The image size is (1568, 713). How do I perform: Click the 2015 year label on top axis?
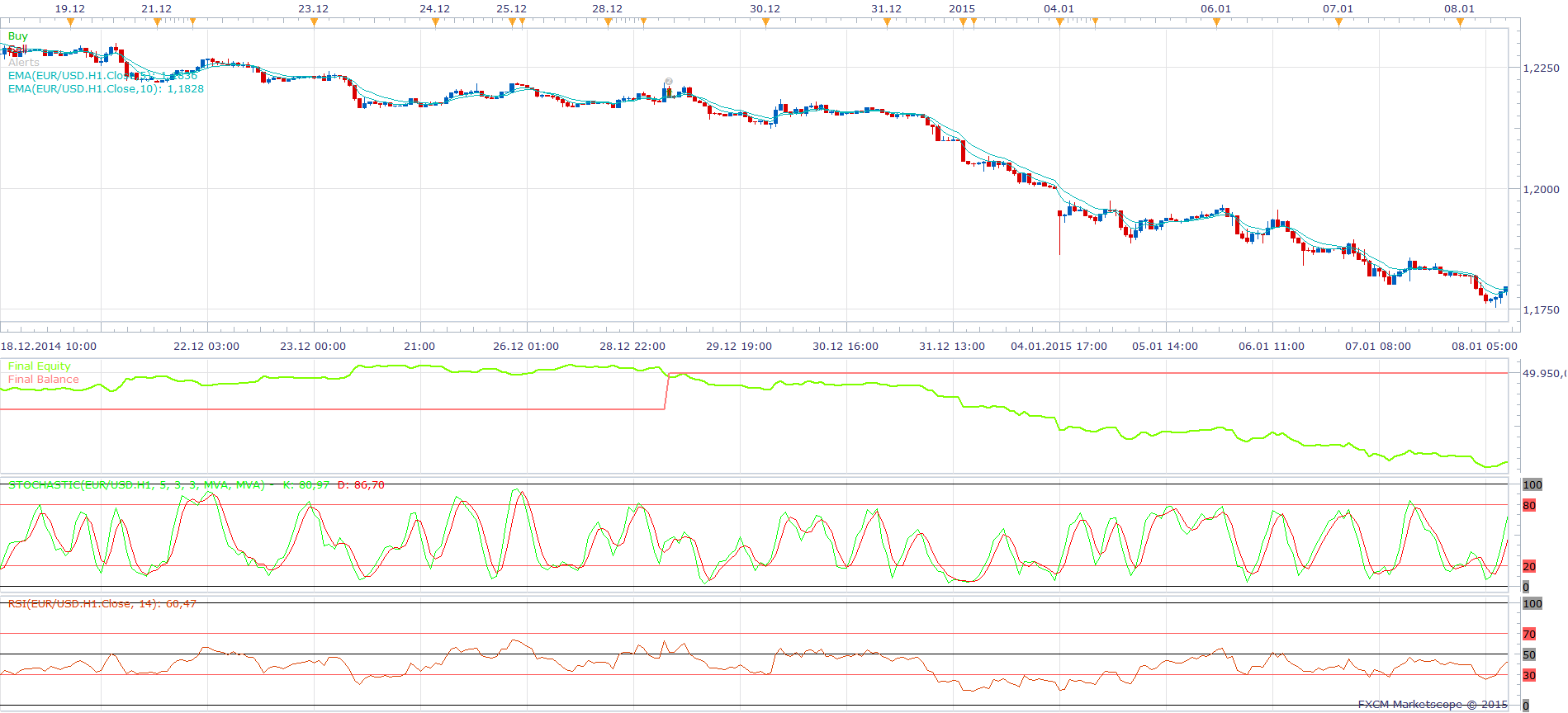click(962, 9)
